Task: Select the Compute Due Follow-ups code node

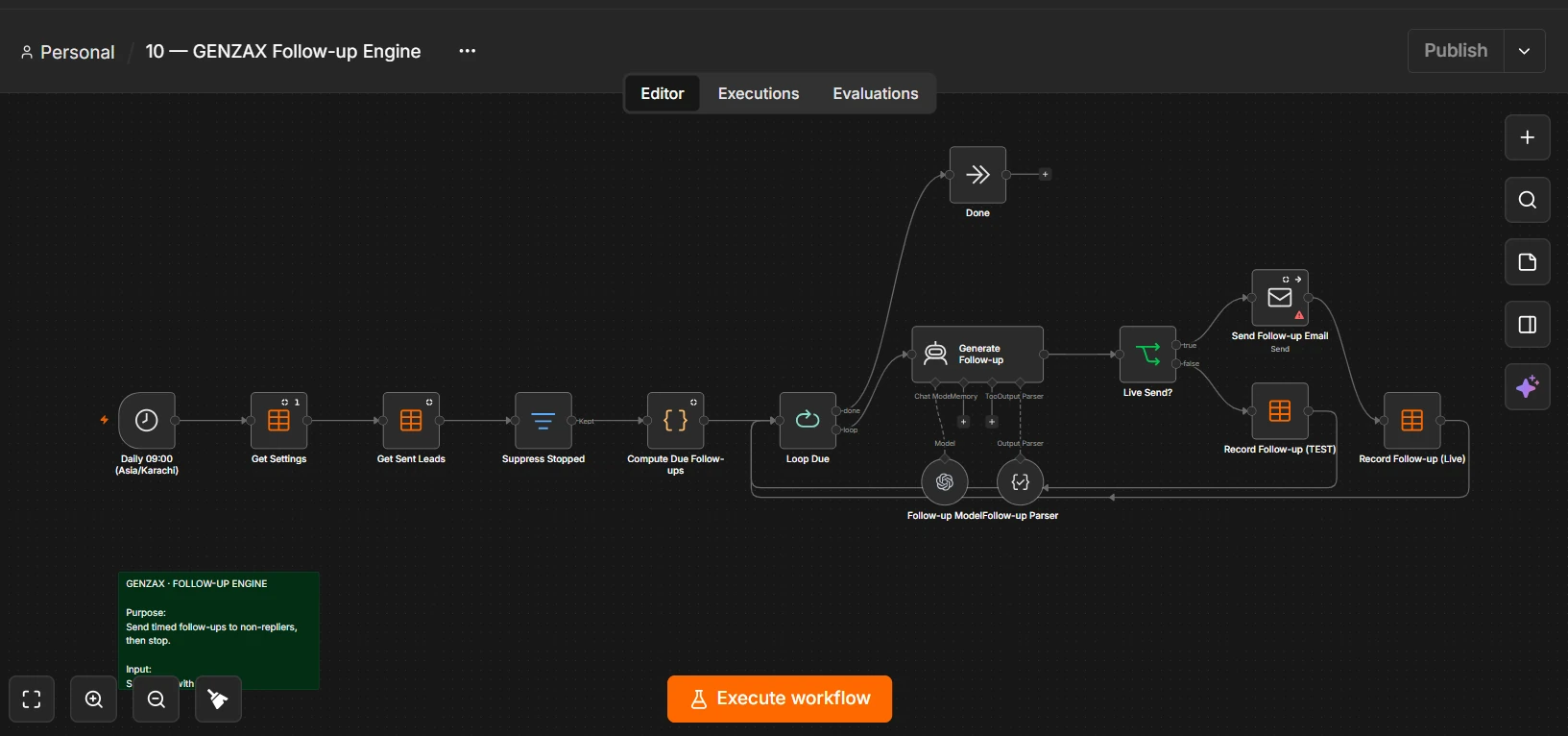Action: tap(676, 420)
